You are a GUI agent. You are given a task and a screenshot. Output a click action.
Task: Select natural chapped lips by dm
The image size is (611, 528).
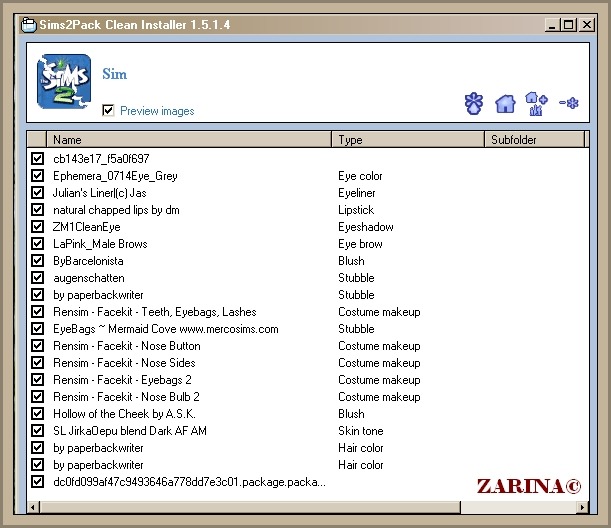click(116, 210)
